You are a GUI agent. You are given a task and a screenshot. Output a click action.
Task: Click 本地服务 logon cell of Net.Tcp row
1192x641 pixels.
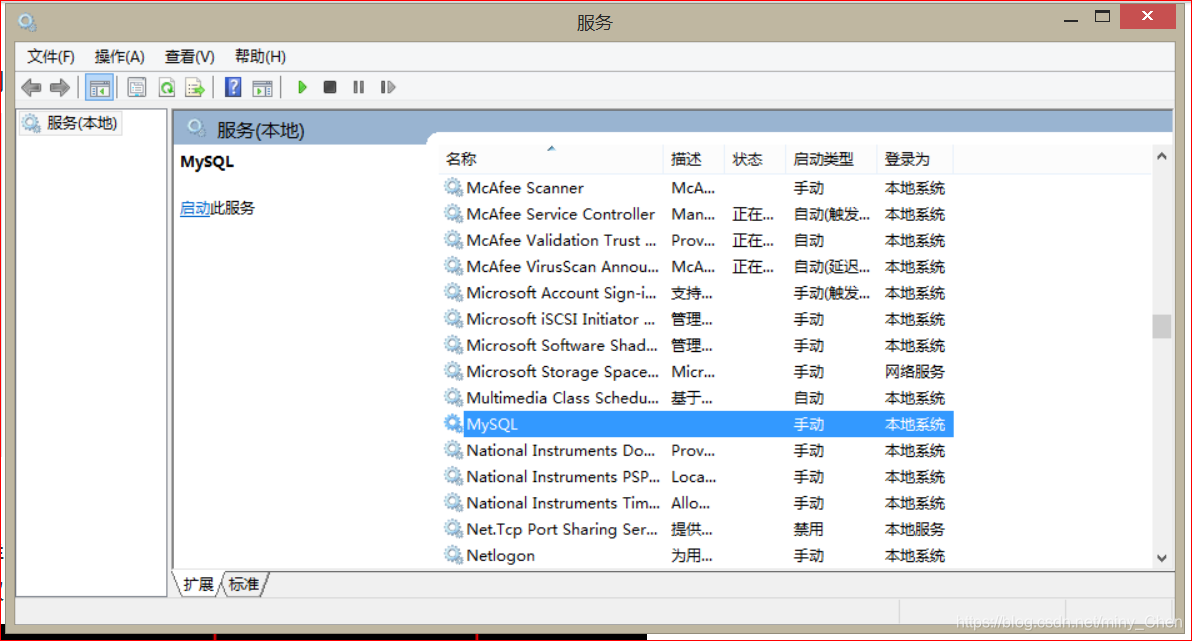click(x=915, y=529)
